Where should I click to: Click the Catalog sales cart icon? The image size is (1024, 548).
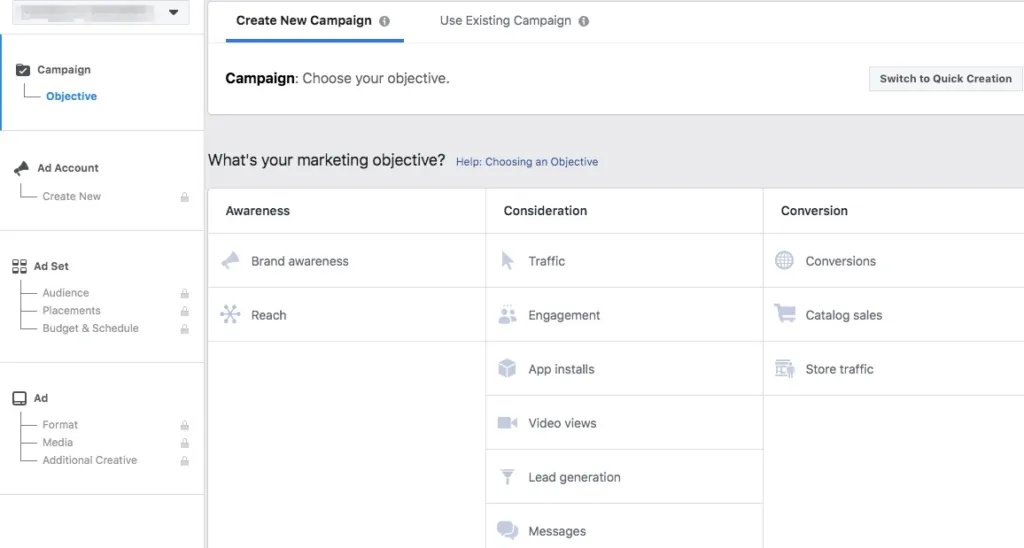[x=784, y=314]
